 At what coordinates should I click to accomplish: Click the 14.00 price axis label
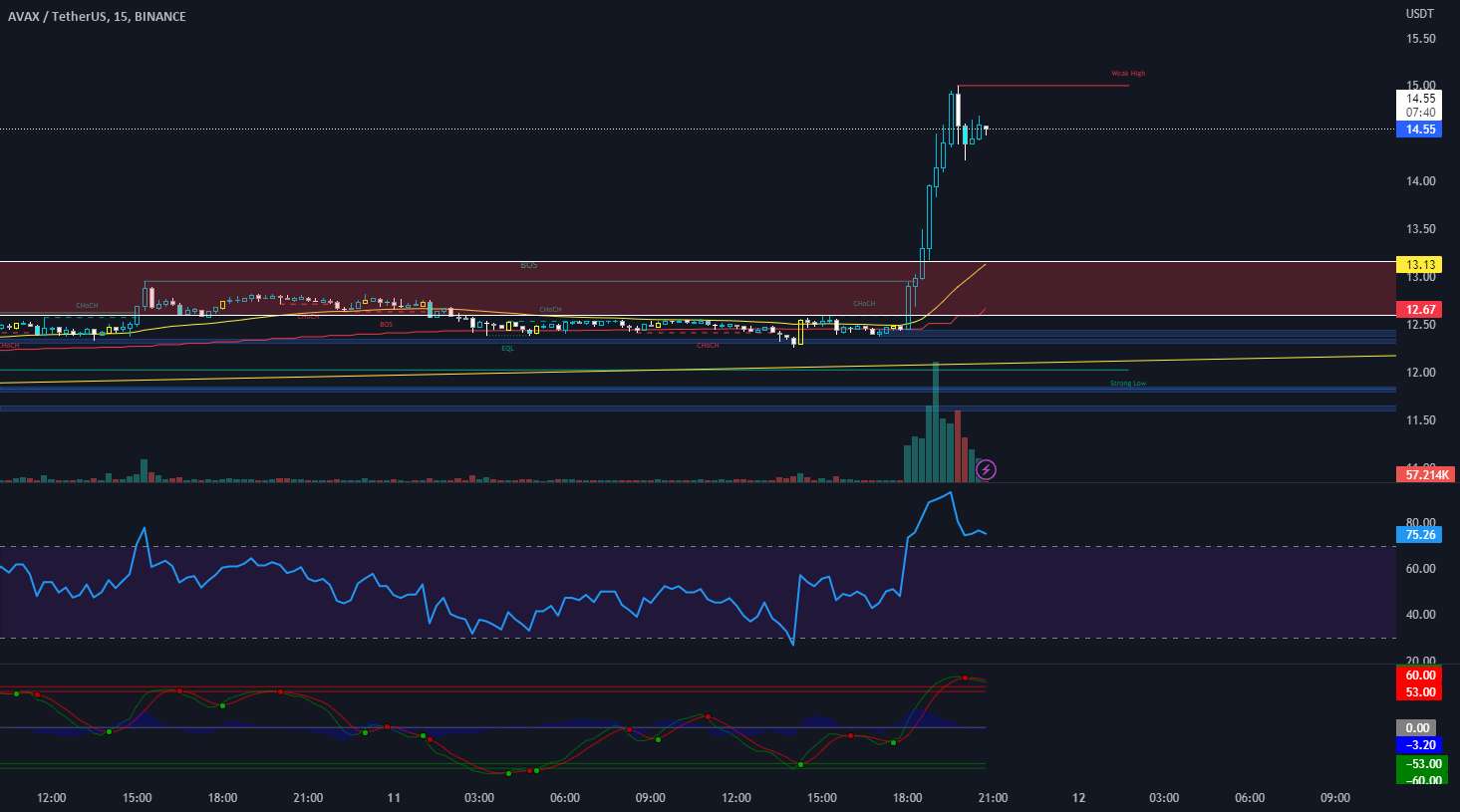(x=1420, y=181)
